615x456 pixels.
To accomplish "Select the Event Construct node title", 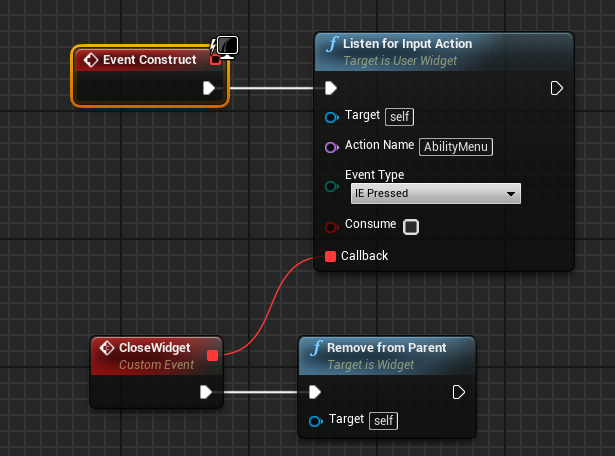I will [x=150, y=60].
